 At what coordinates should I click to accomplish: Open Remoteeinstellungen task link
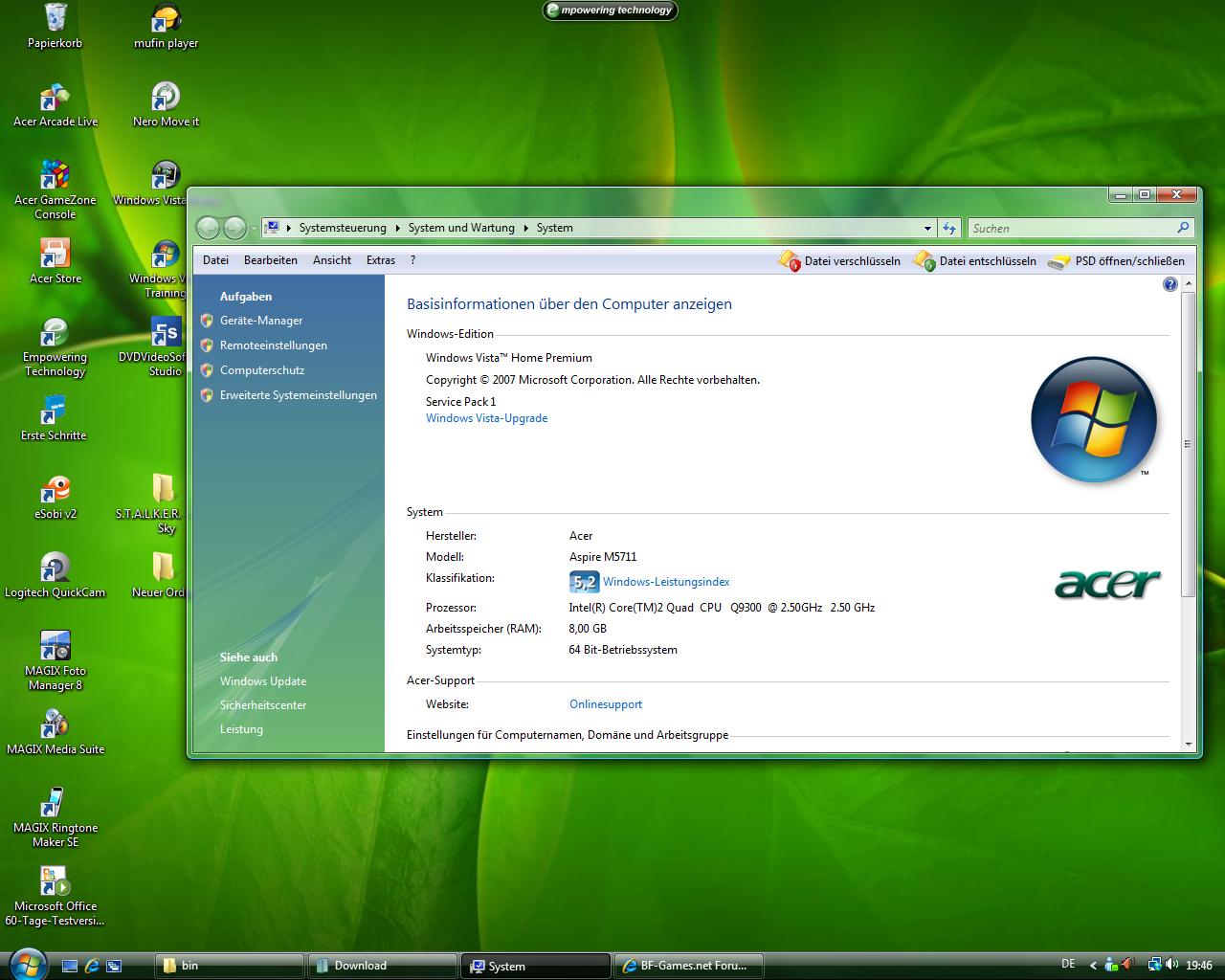coord(274,345)
